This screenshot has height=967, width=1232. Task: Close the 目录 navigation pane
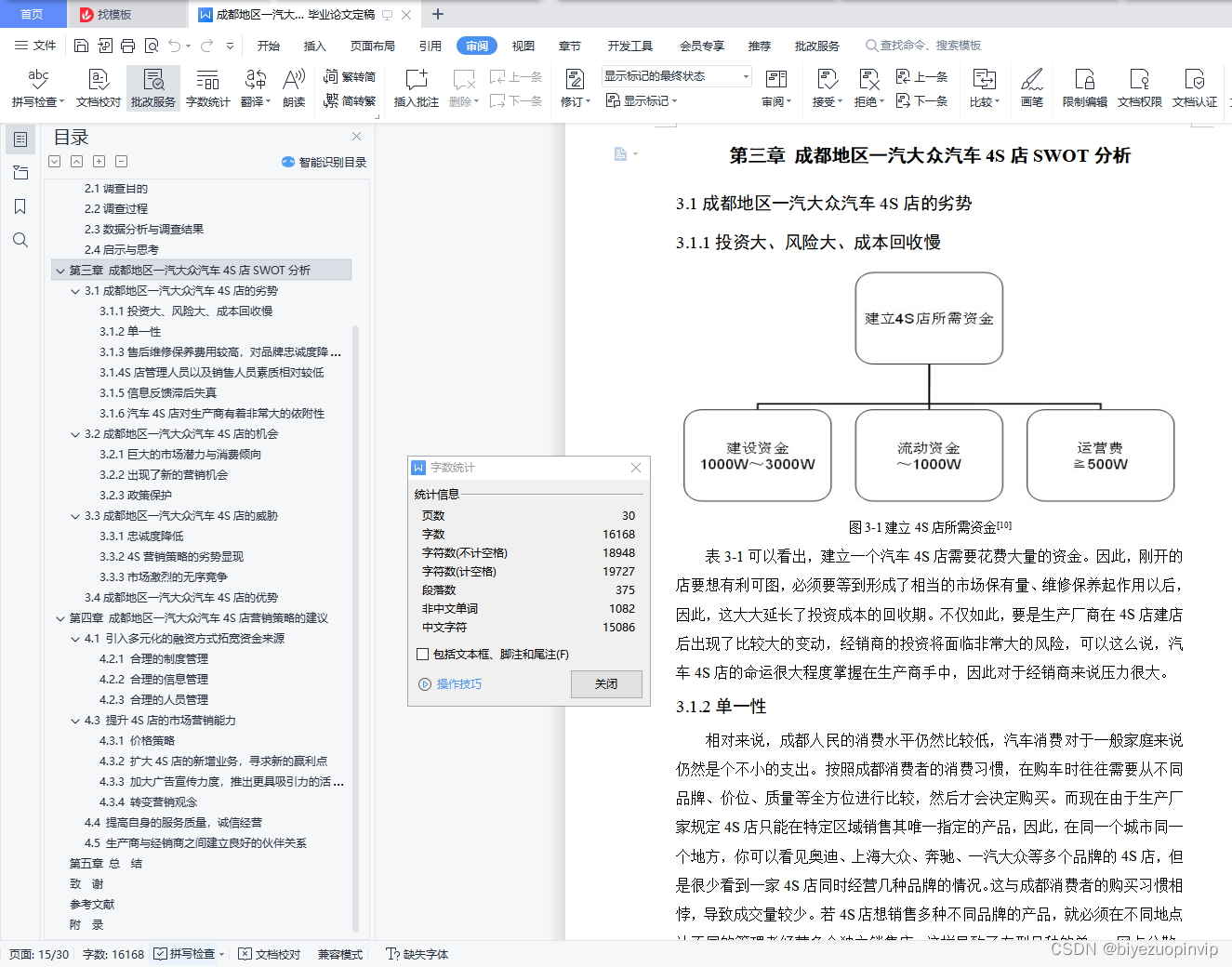pos(356,136)
